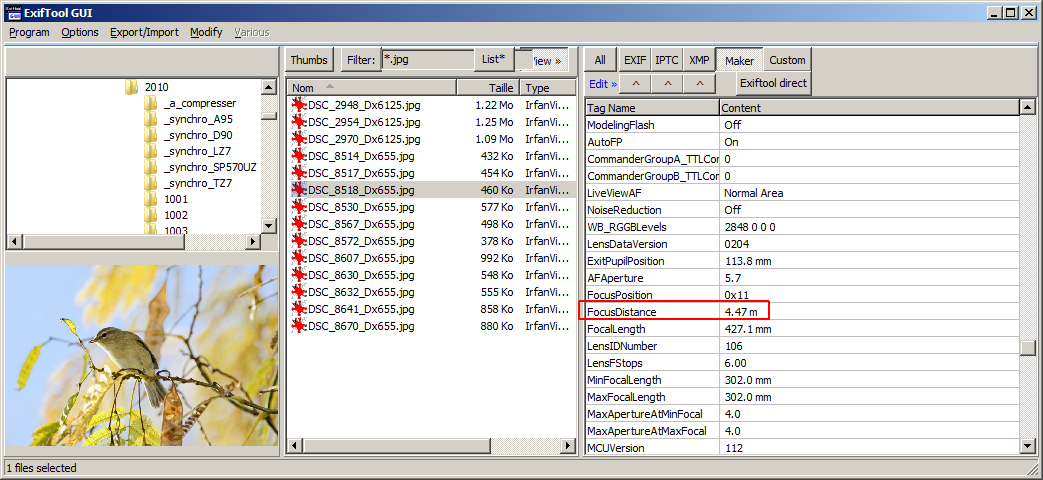Click metadata panel scrollbar up arrow
The width and height of the screenshot is (1043, 480).
tap(1027, 107)
